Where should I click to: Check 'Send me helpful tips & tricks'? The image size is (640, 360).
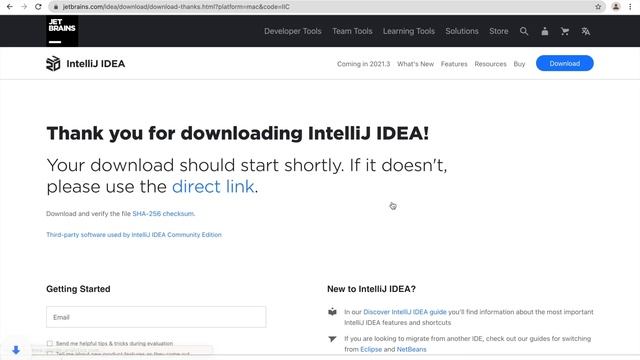click(50, 343)
